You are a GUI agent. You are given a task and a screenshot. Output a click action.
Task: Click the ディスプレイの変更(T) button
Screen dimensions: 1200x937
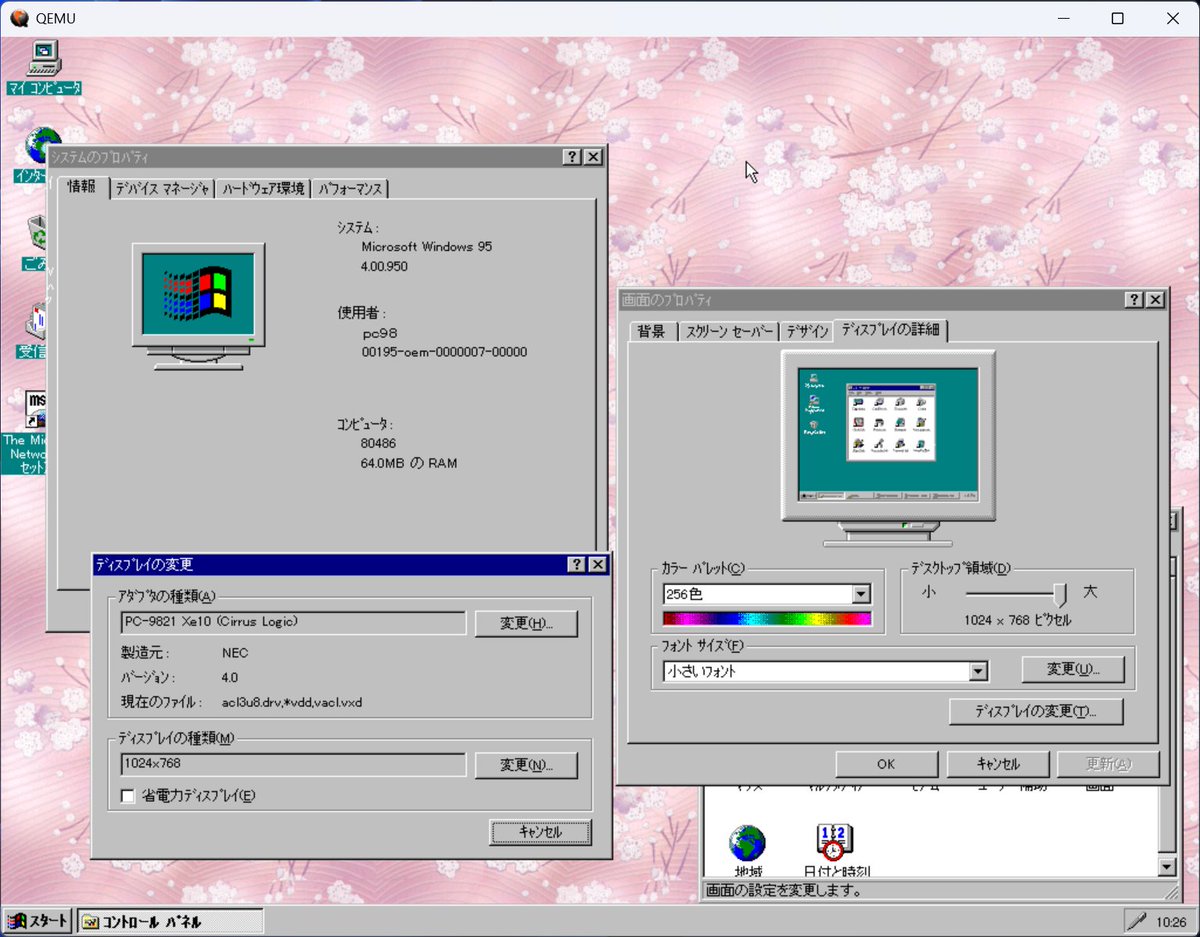click(x=1036, y=712)
